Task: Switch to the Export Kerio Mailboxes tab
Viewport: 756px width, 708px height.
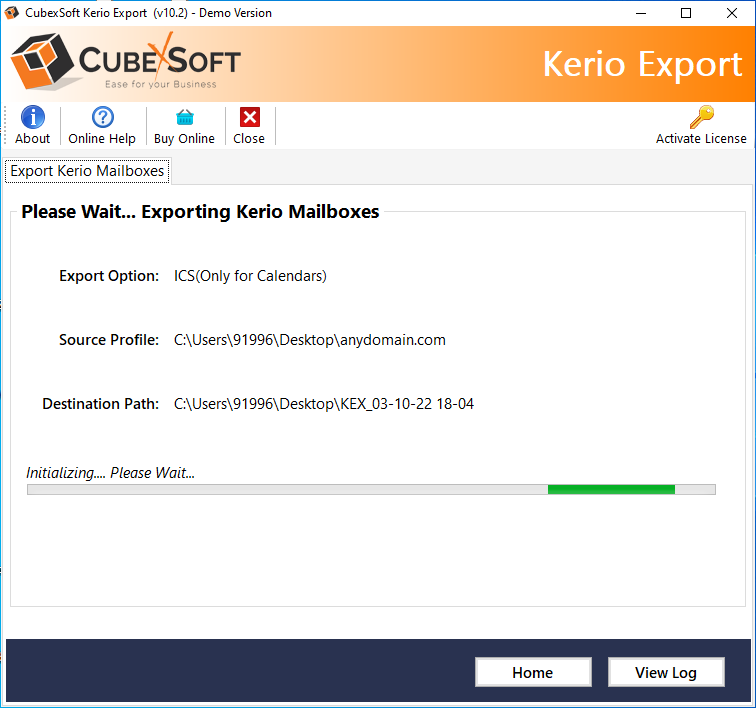Action: pos(87,171)
